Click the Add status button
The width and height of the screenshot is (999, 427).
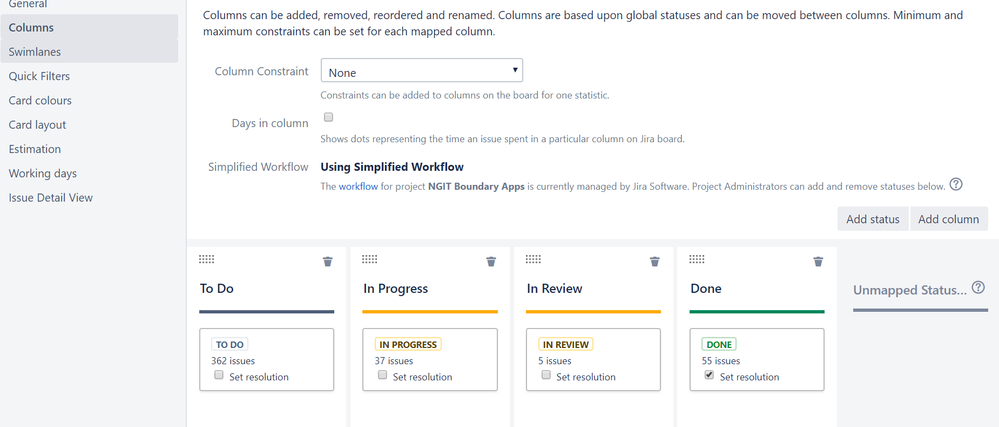point(873,219)
